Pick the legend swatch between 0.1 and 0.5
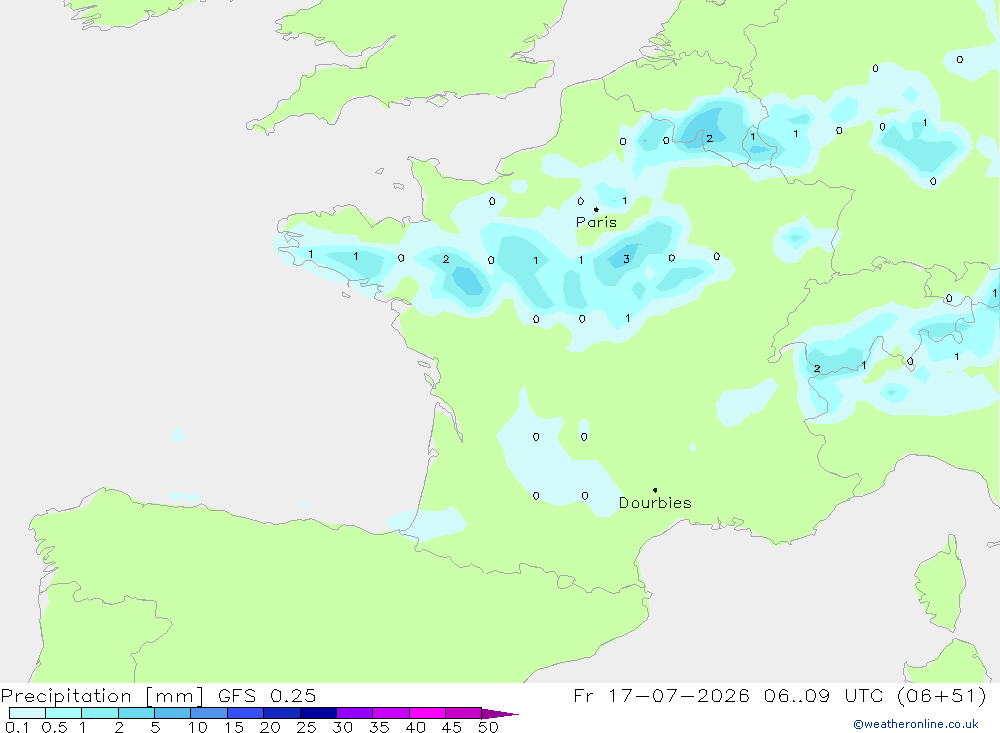This screenshot has width=1000, height=733. pyautogui.click(x=27, y=713)
